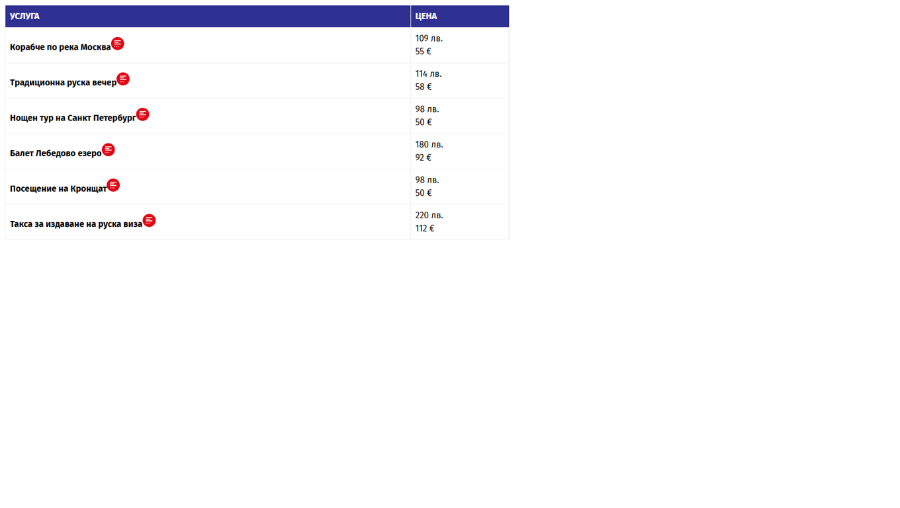This screenshot has height=508, width=900.
Task: Click the price 109 лв.
Action: pos(429,38)
